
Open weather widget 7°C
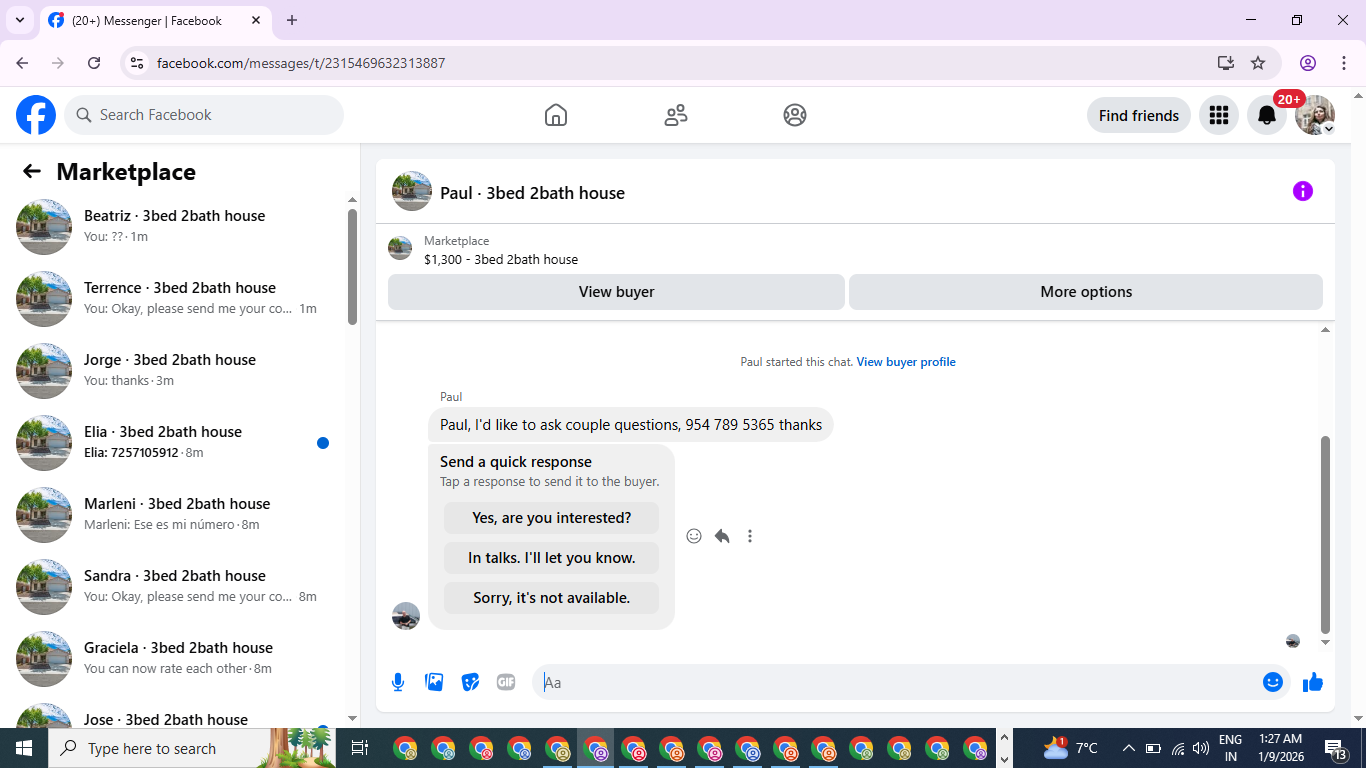[1071, 748]
